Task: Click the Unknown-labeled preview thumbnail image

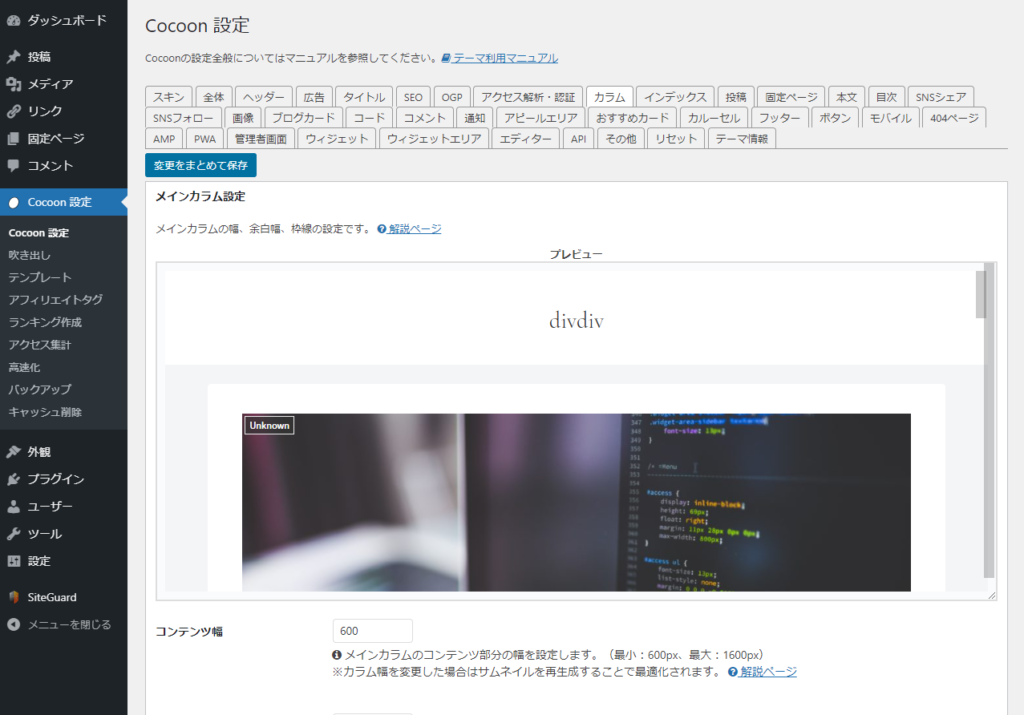Action: pos(576,502)
